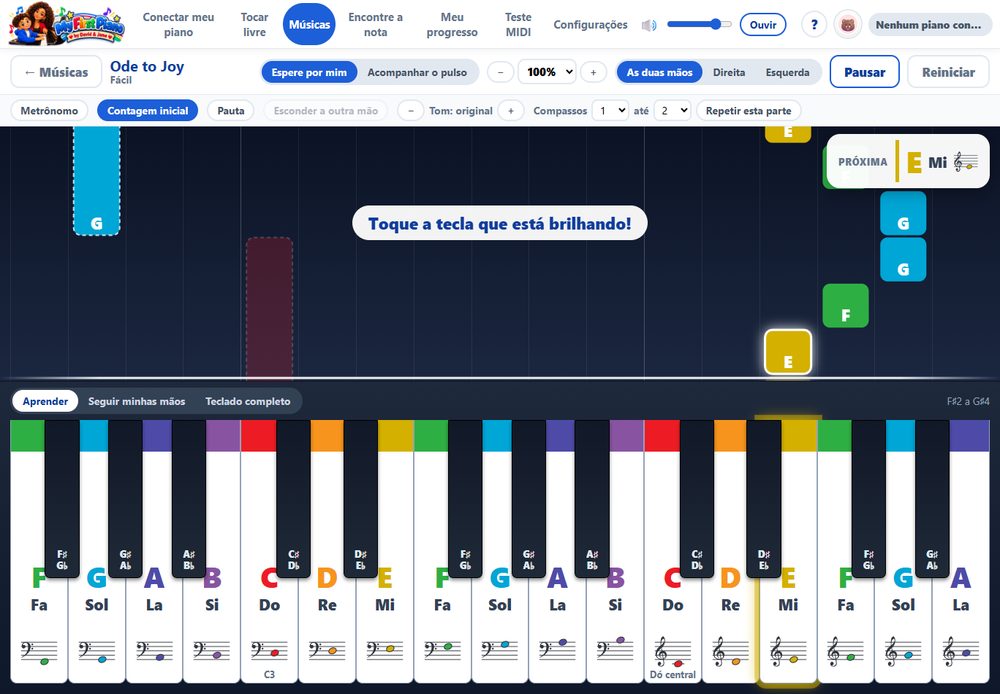The width and height of the screenshot is (1000, 694).
Task: Open Teste MIDI page
Action: (518, 24)
